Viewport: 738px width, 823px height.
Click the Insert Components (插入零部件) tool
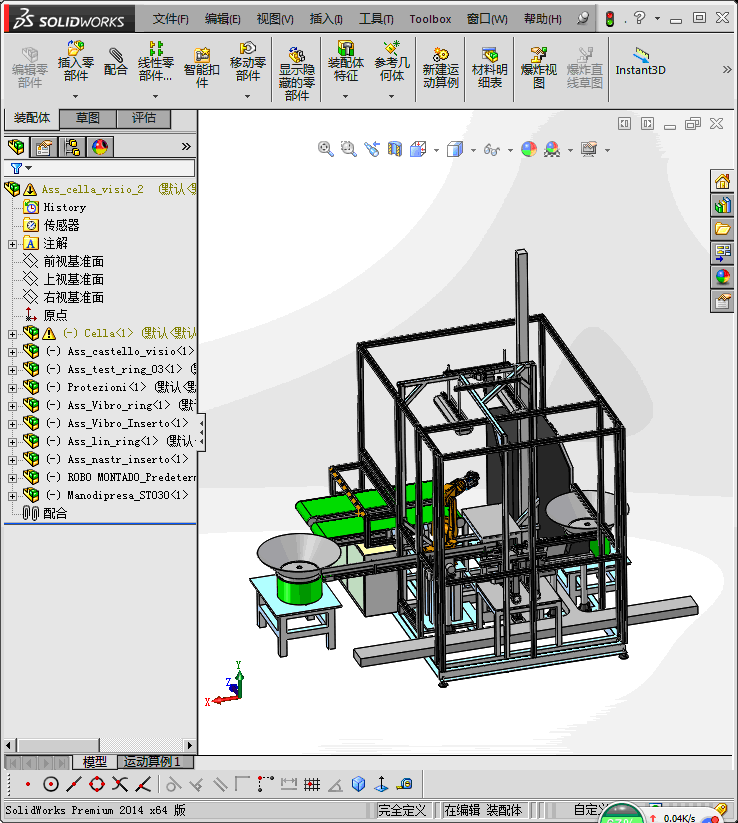coord(76,61)
